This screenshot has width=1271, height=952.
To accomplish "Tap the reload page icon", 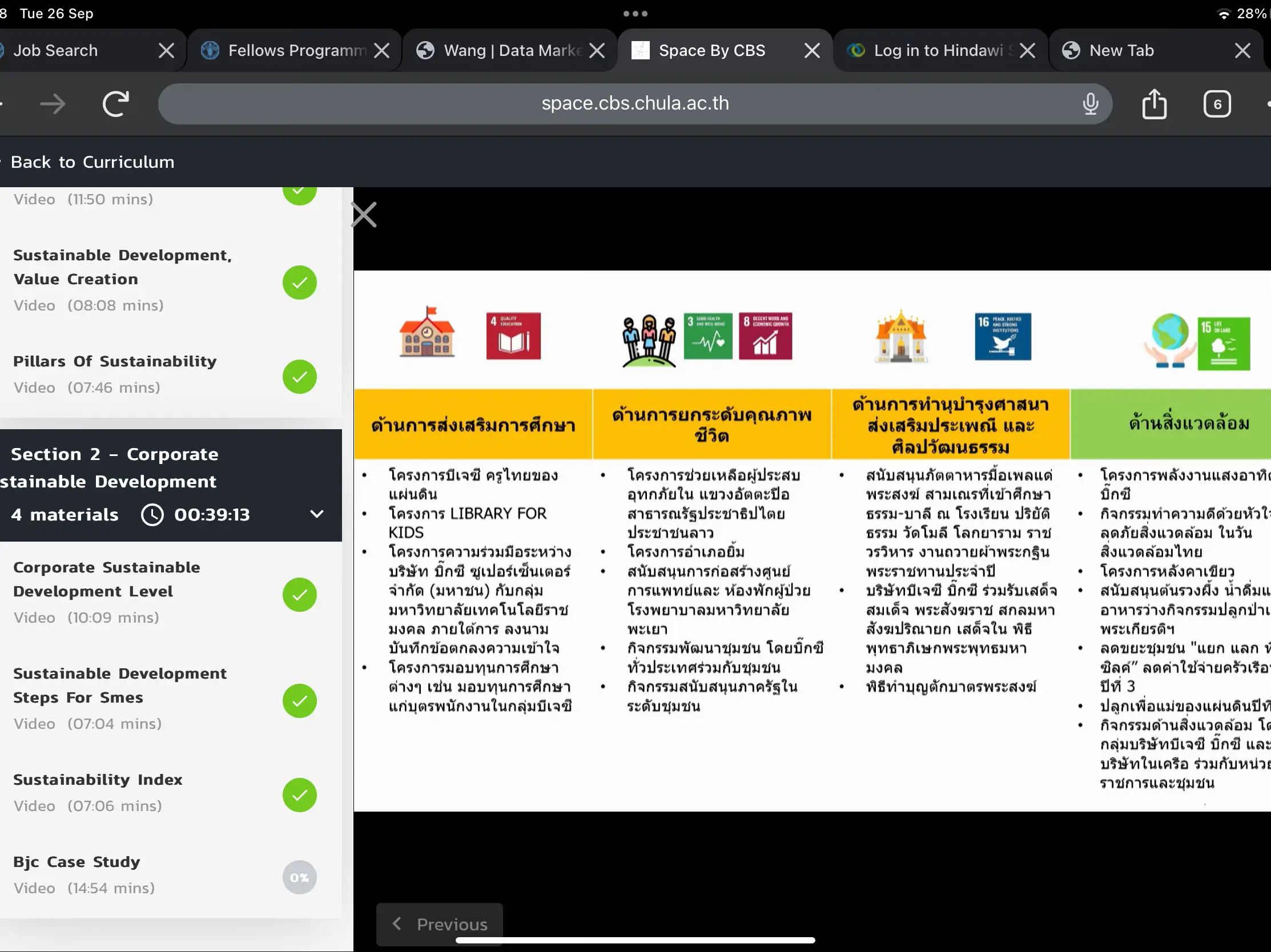I will coord(115,104).
